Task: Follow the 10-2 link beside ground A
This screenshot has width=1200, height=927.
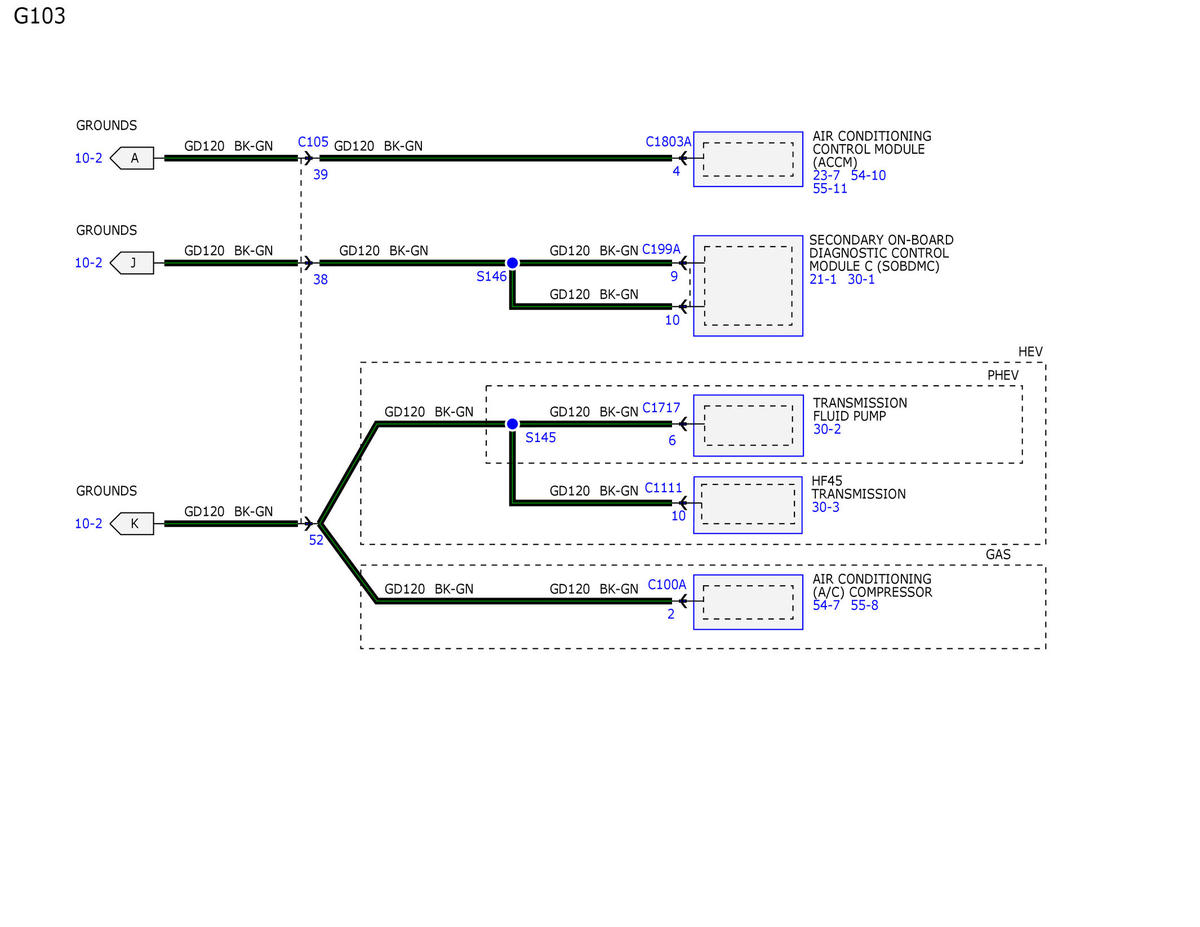Action: [88, 158]
